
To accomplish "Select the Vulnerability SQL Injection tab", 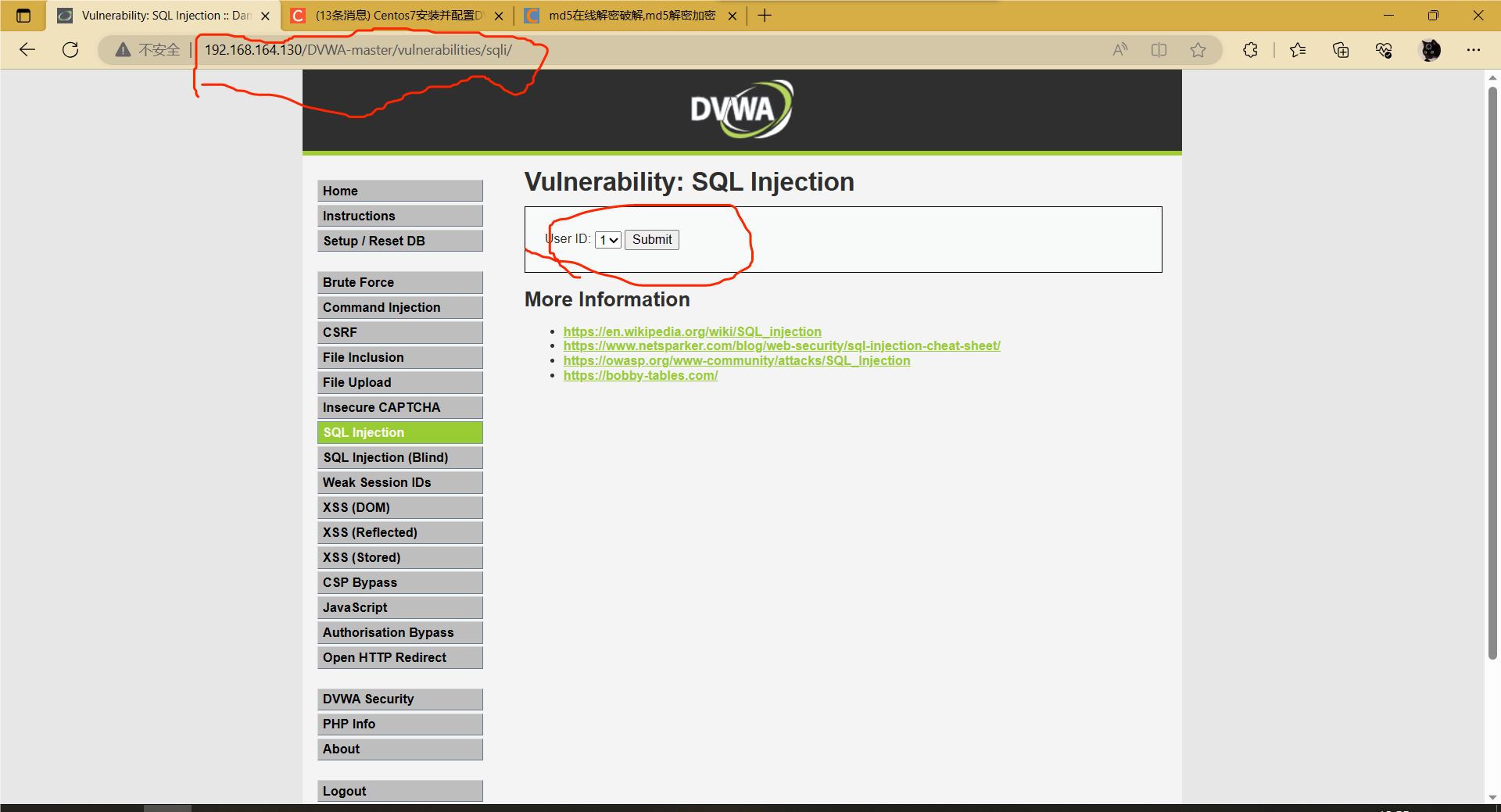I will 163,16.
